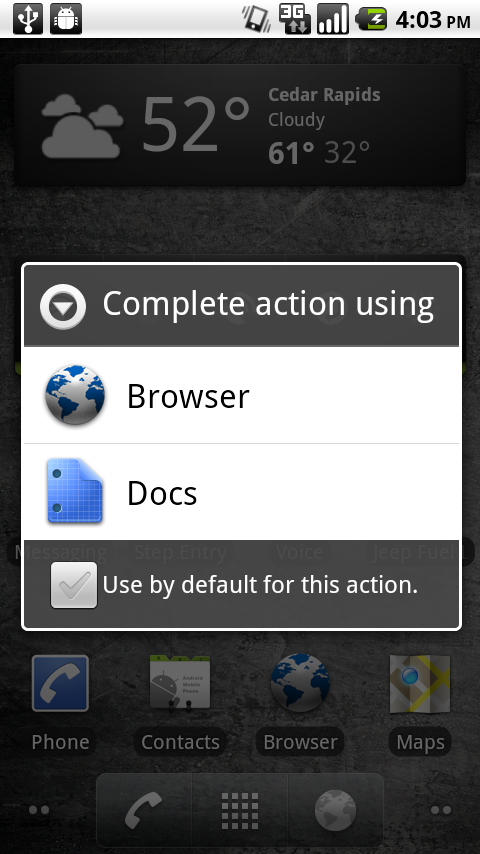Tap the battery charging status icon
480x854 pixels.
[371, 20]
